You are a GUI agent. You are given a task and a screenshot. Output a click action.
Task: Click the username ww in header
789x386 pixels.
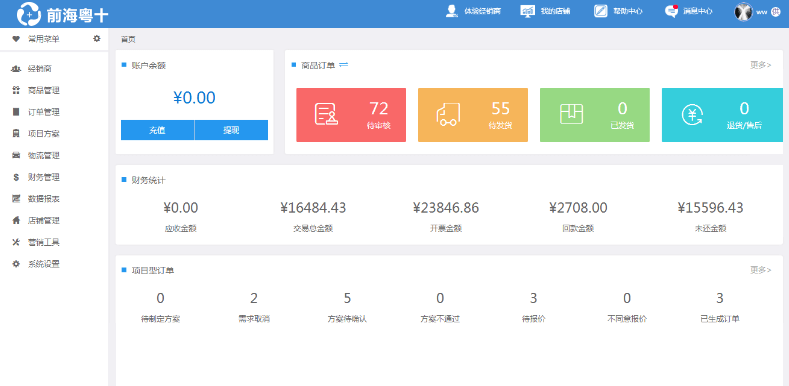tap(761, 12)
